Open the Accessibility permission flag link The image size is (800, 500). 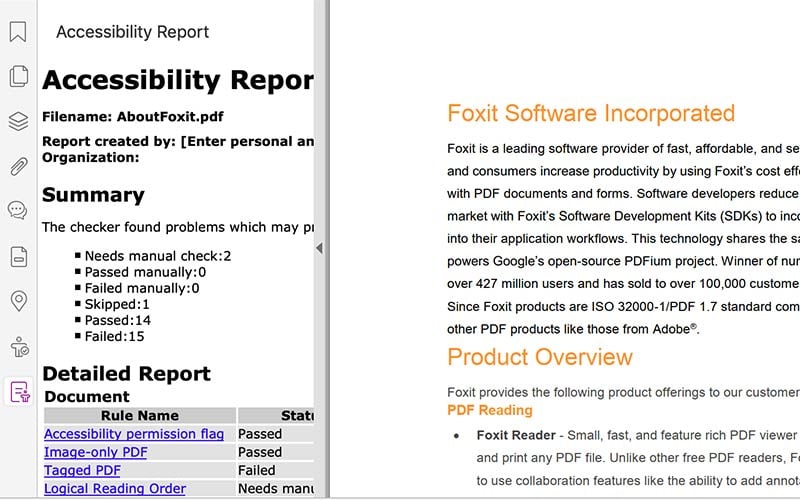tap(134, 434)
